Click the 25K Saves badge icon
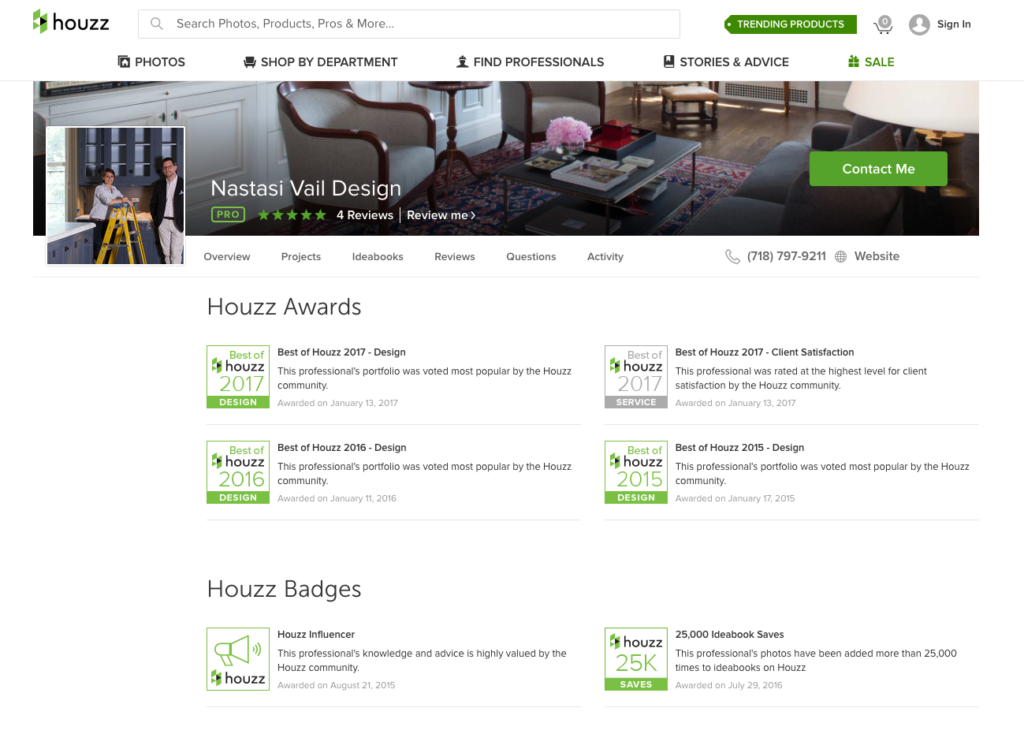This screenshot has height=734, width=1024. click(x=636, y=659)
